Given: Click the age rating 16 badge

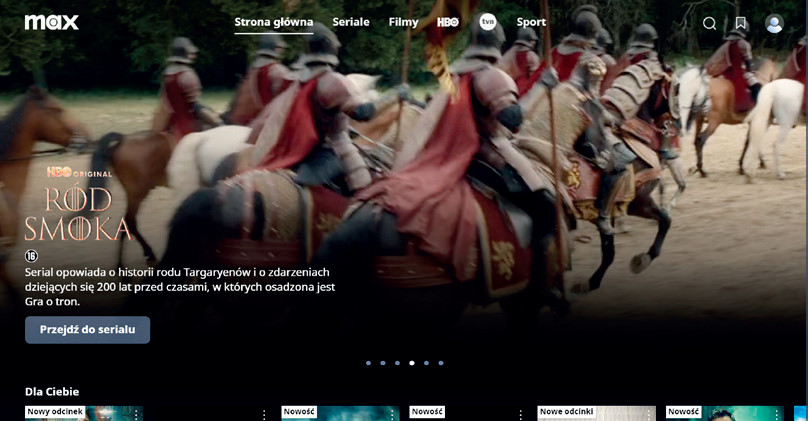Looking at the screenshot, I should click(31, 256).
